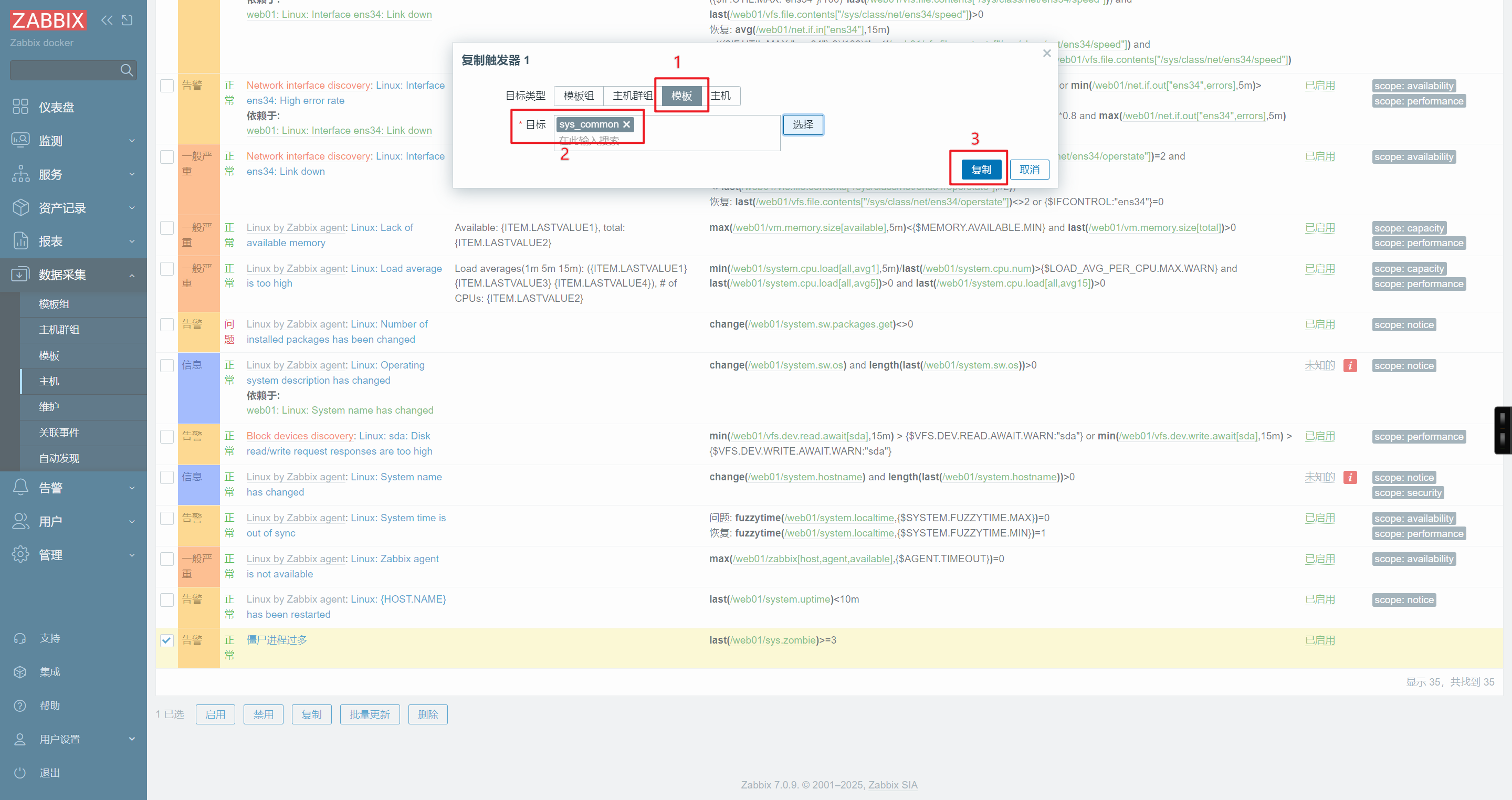This screenshot has height=800, width=1512.
Task: Collapse the 数据采集 menu chevron
Action: (x=132, y=275)
